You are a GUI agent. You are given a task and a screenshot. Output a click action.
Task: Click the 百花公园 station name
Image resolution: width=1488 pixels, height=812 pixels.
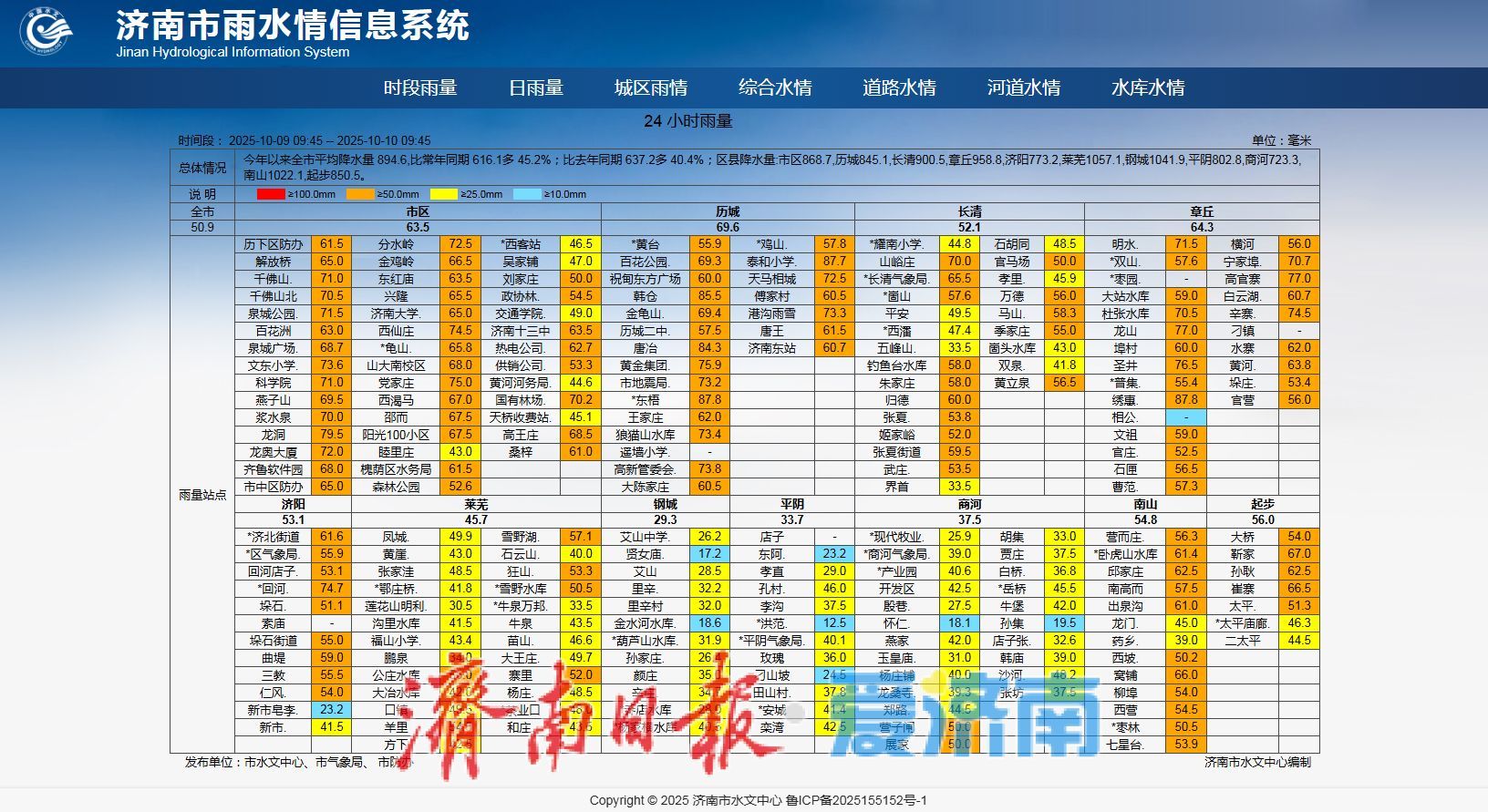click(646, 262)
